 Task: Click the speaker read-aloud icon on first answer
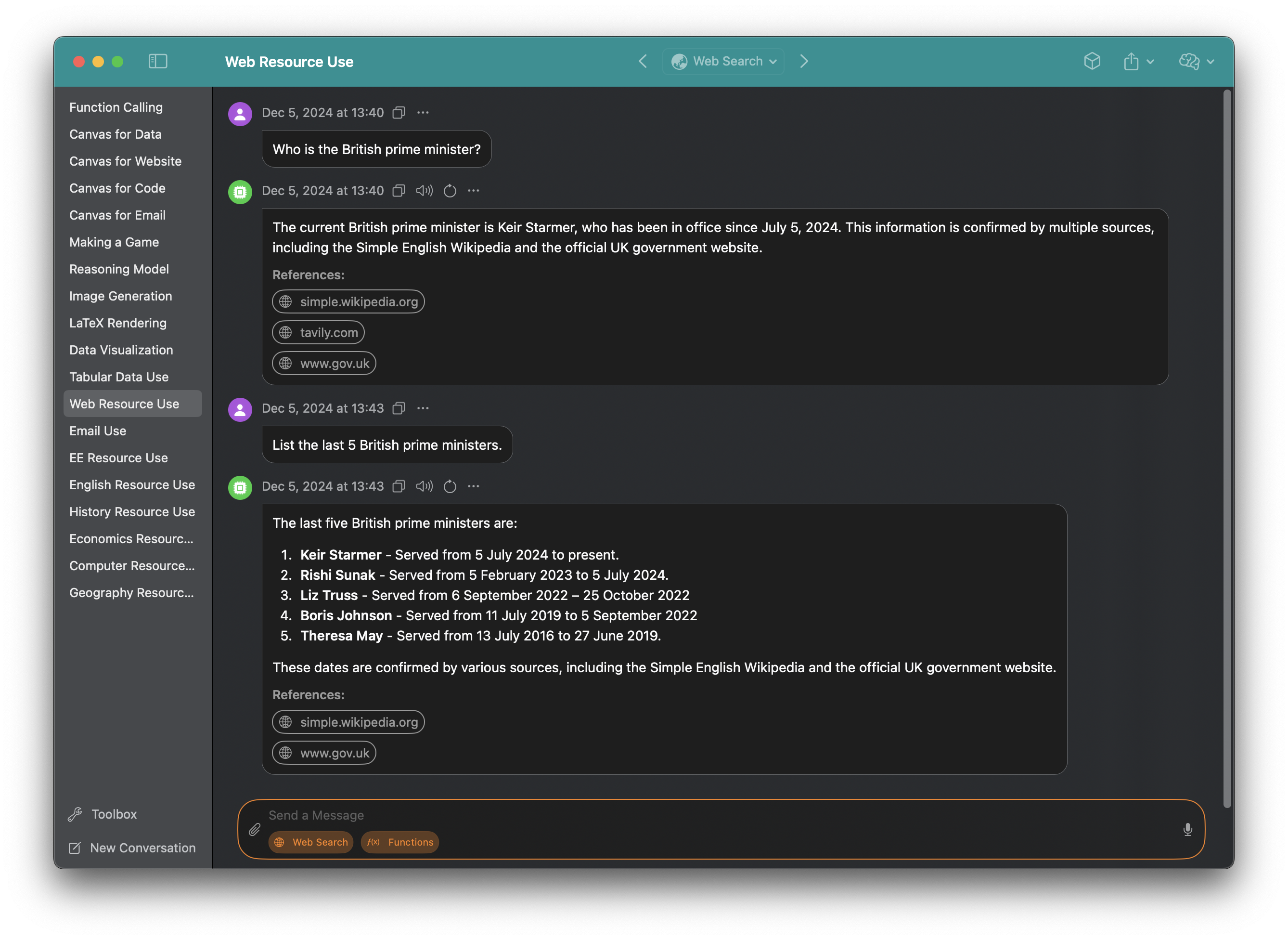[x=424, y=191]
